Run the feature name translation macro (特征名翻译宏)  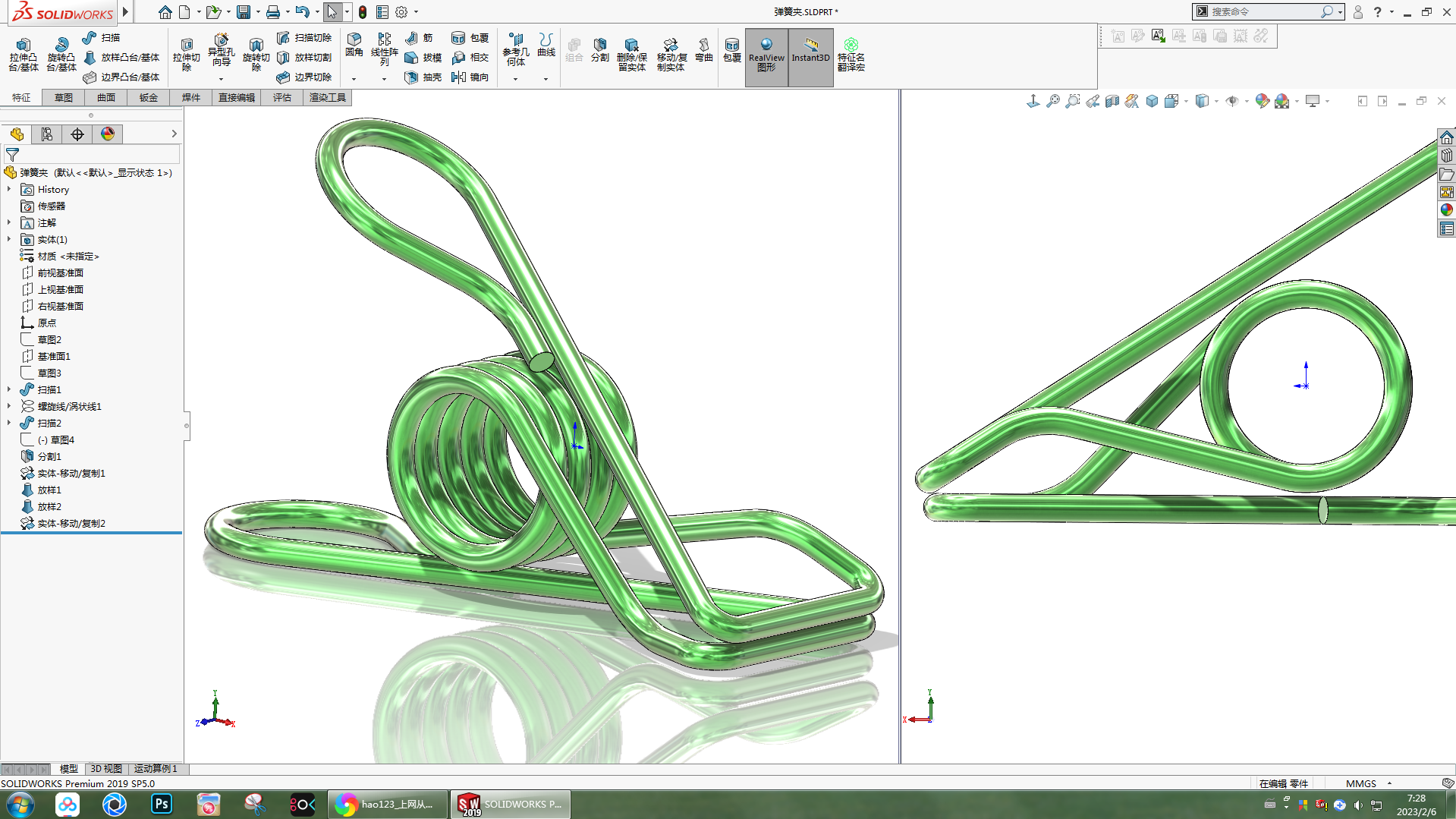tap(851, 54)
